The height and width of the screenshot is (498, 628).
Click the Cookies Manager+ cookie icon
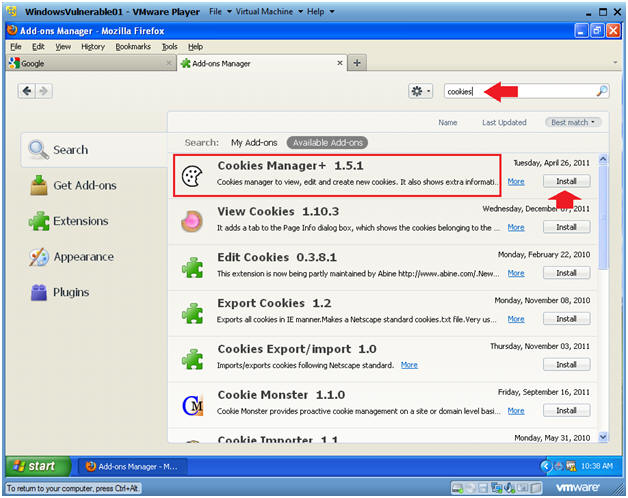tap(192, 177)
